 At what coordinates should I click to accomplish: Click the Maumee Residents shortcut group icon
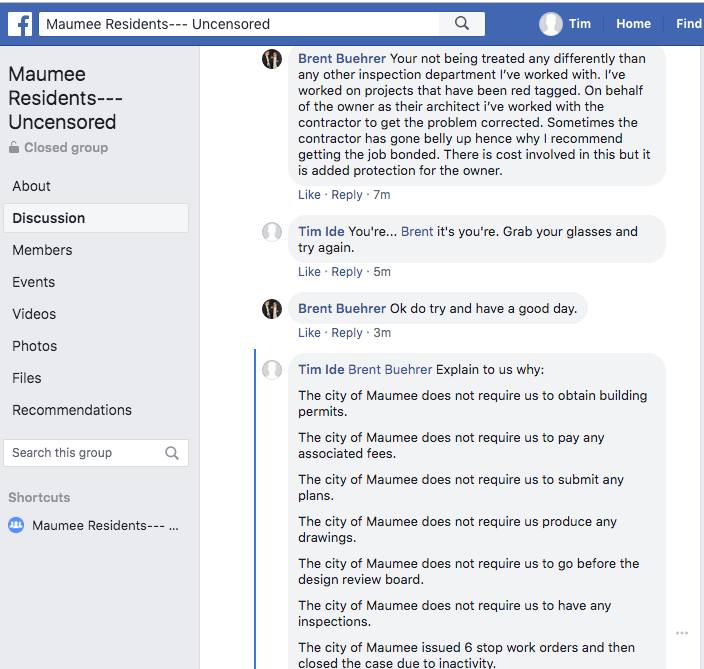[x=16, y=525]
